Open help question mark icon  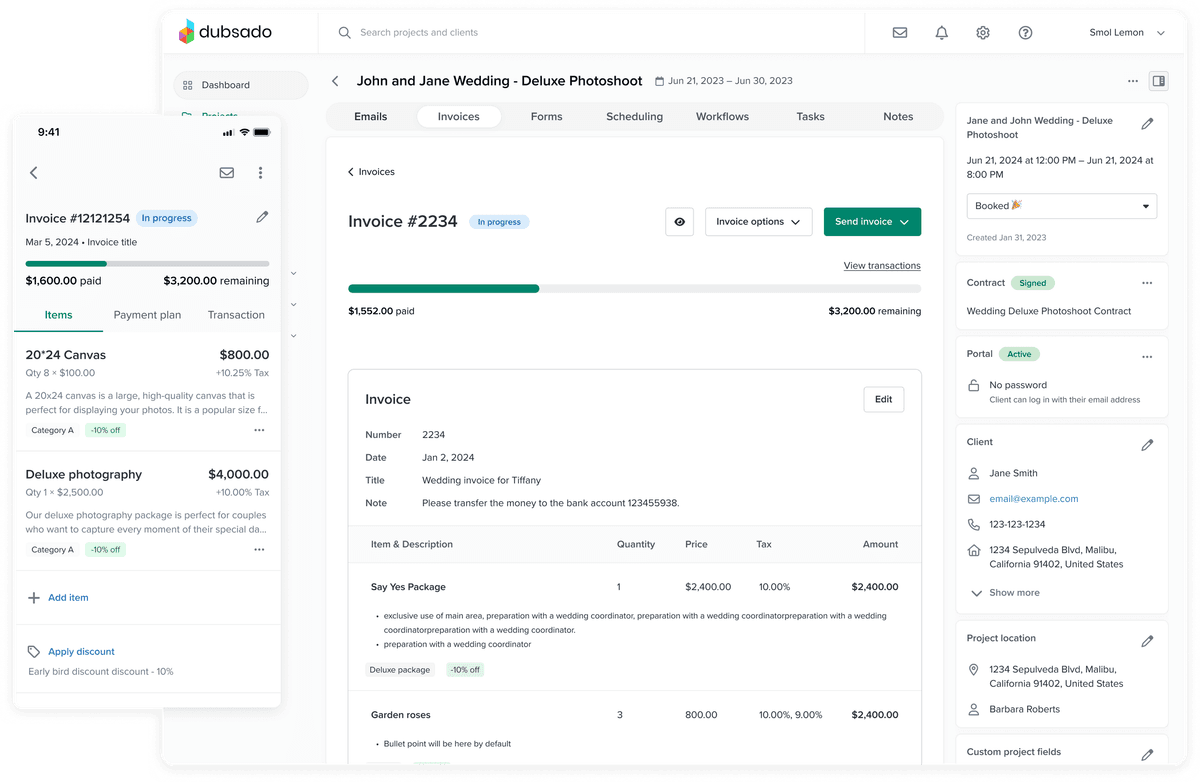(1025, 33)
